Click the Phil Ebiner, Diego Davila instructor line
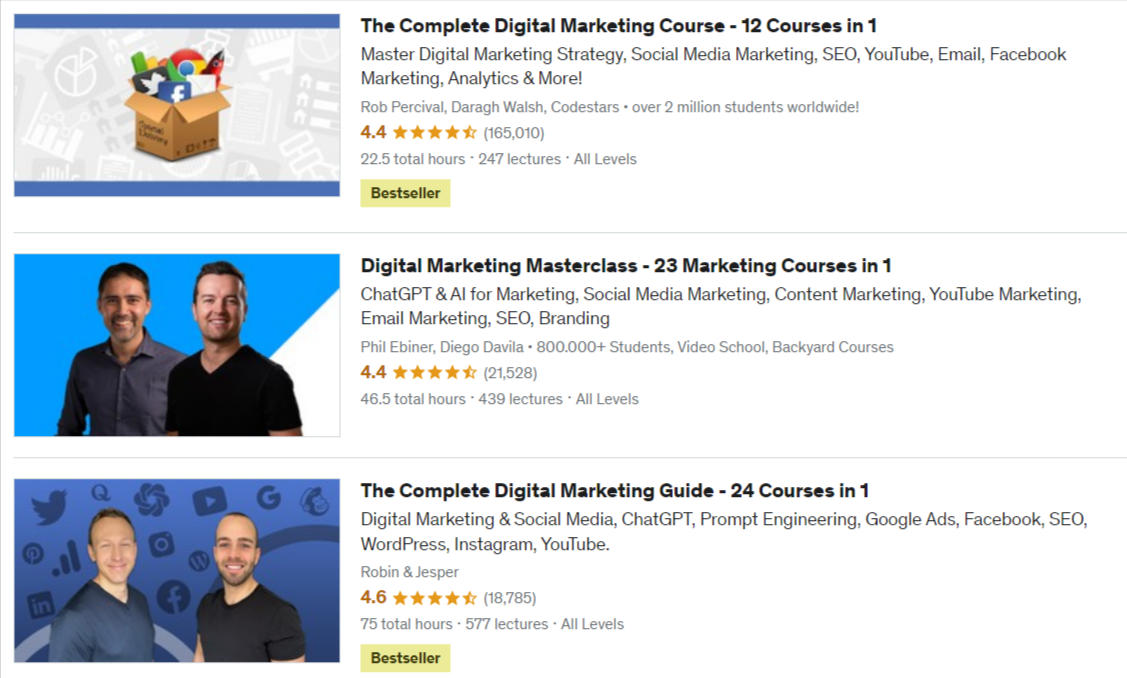The width and height of the screenshot is (1127, 678). (627, 347)
